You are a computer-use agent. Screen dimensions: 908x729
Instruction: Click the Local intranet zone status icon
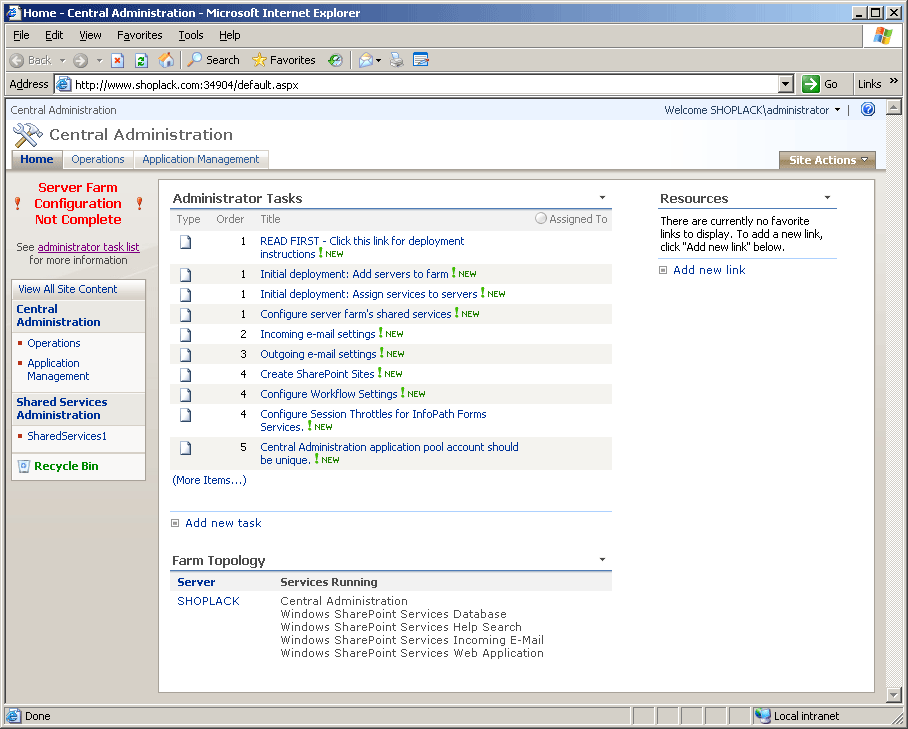[763, 716]
